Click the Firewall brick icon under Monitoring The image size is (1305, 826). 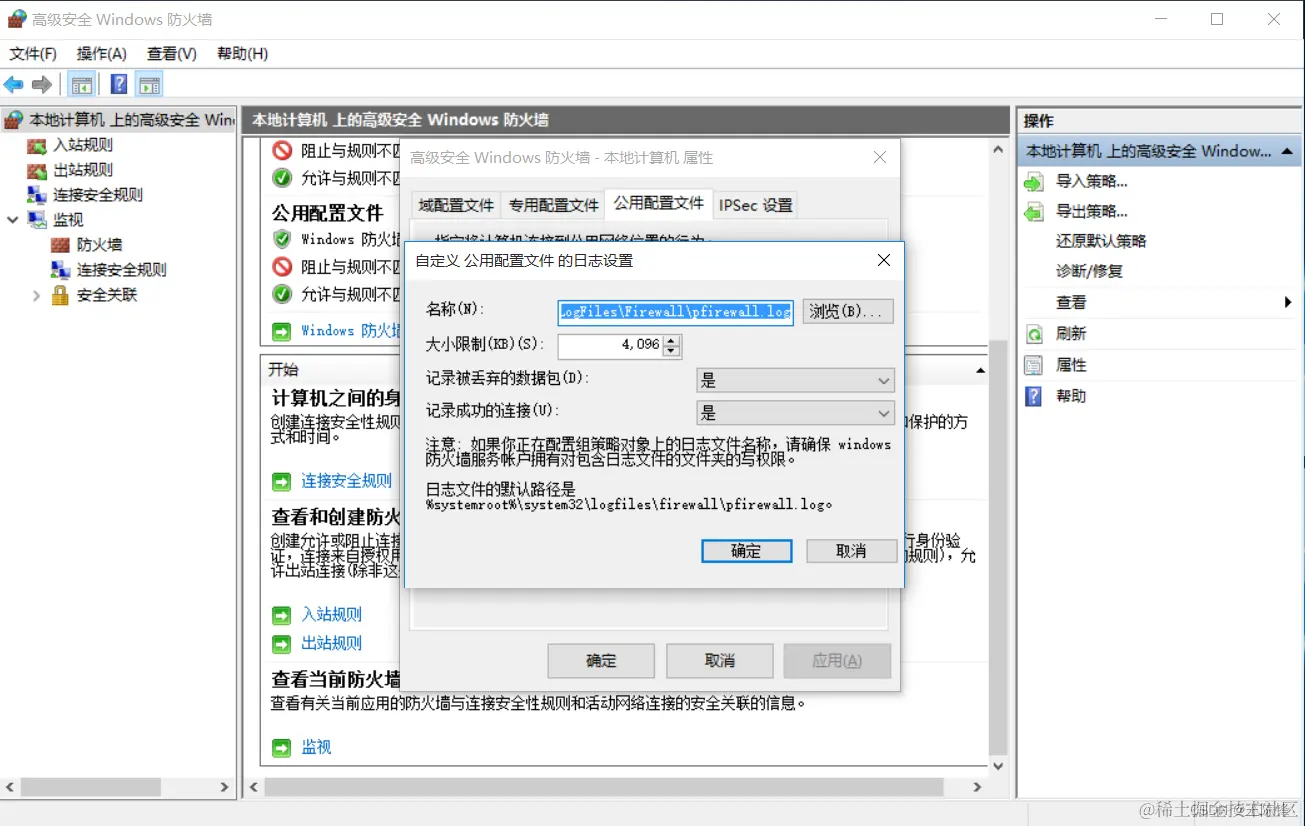(60, 245)
